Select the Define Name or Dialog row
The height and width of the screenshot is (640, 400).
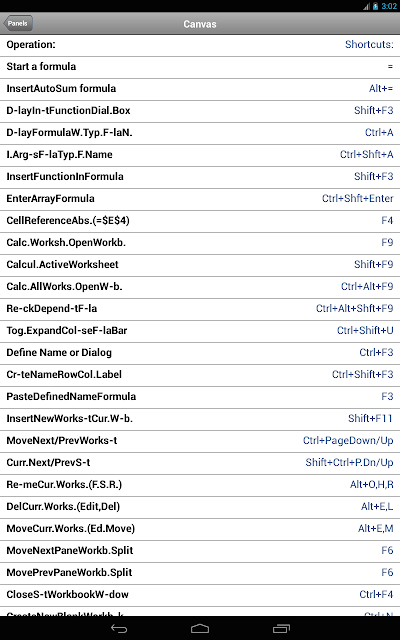[x=200, y=353]
